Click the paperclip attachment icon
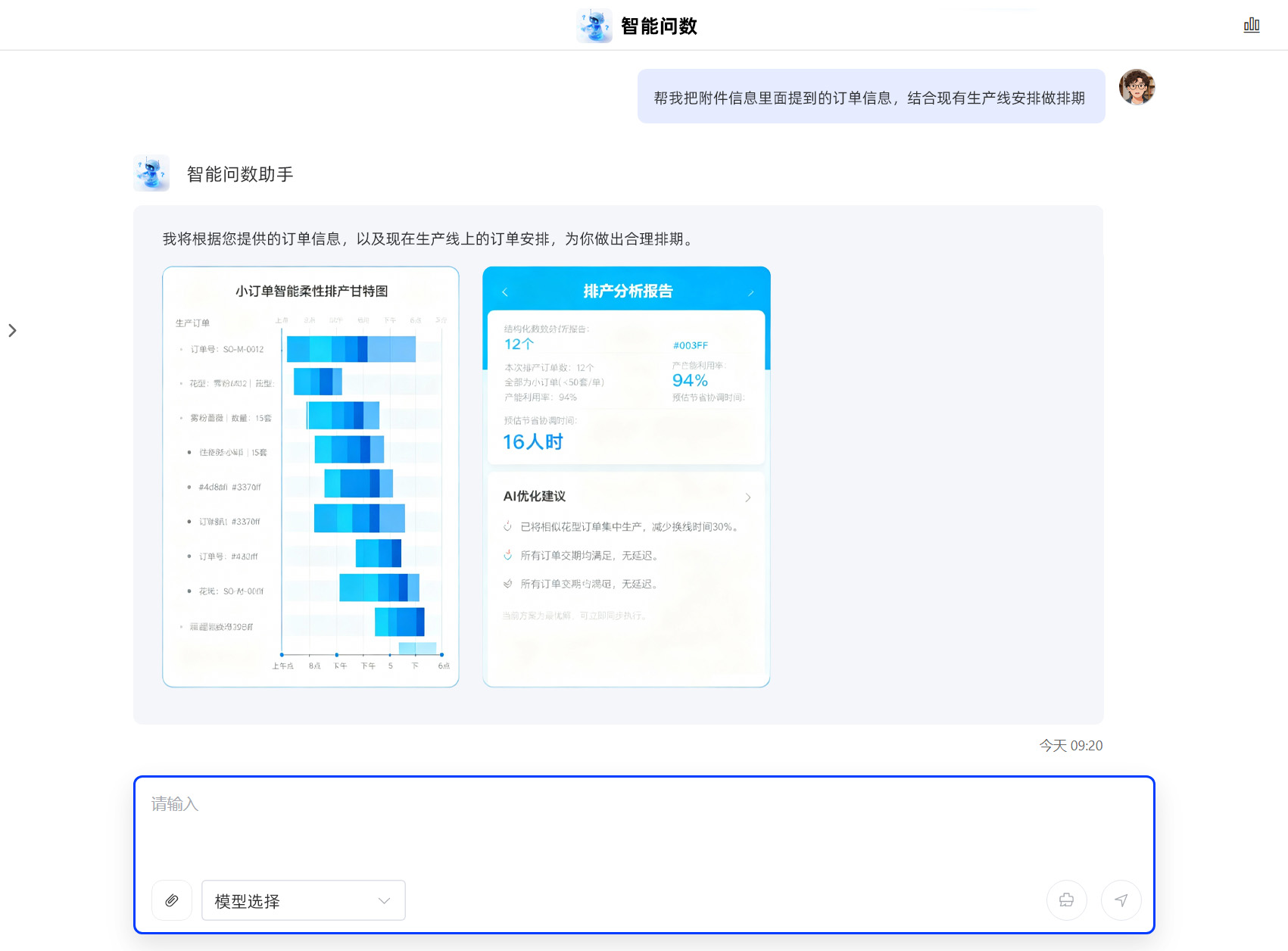 pyautogui.click(x=172, y=900)
